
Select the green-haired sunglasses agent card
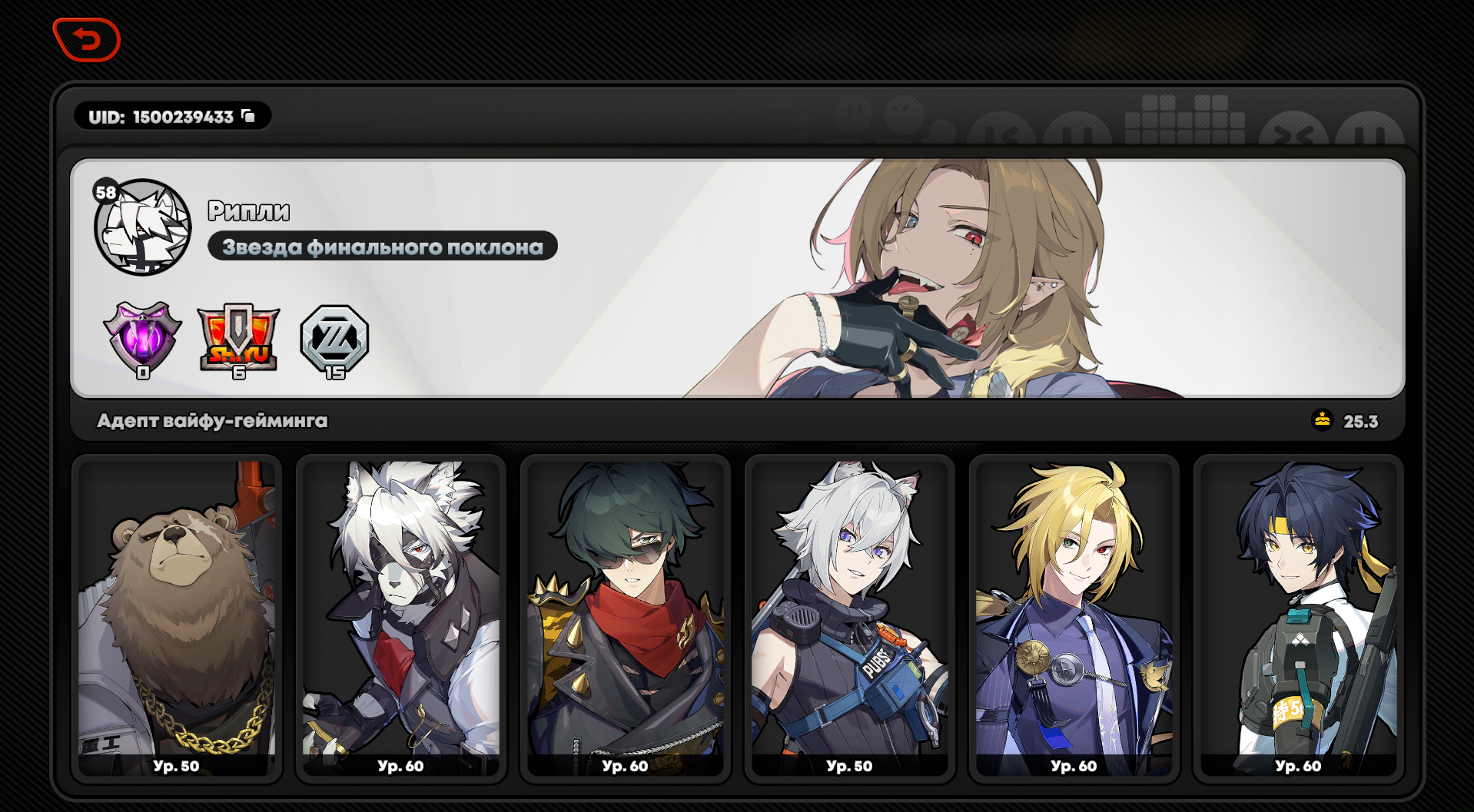coord(626,618)
